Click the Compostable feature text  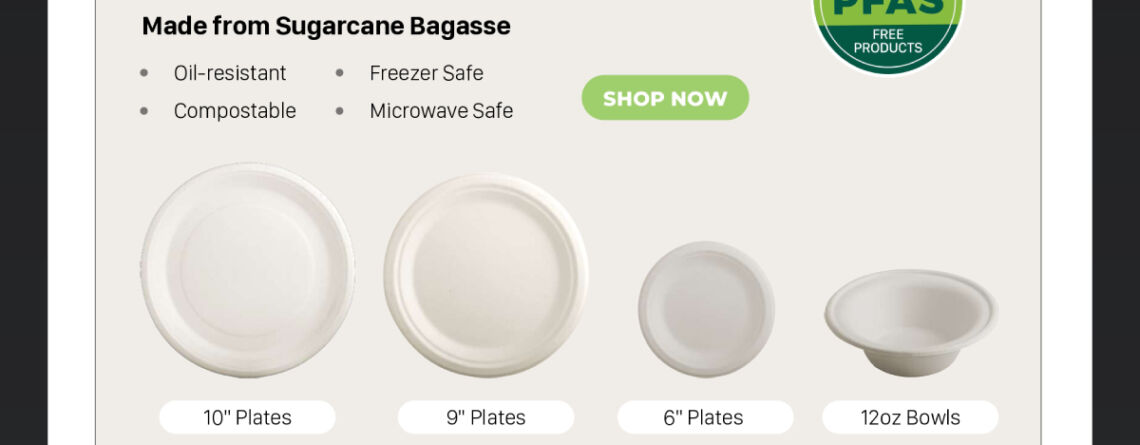pyautogui.click(x=235, y=111)
